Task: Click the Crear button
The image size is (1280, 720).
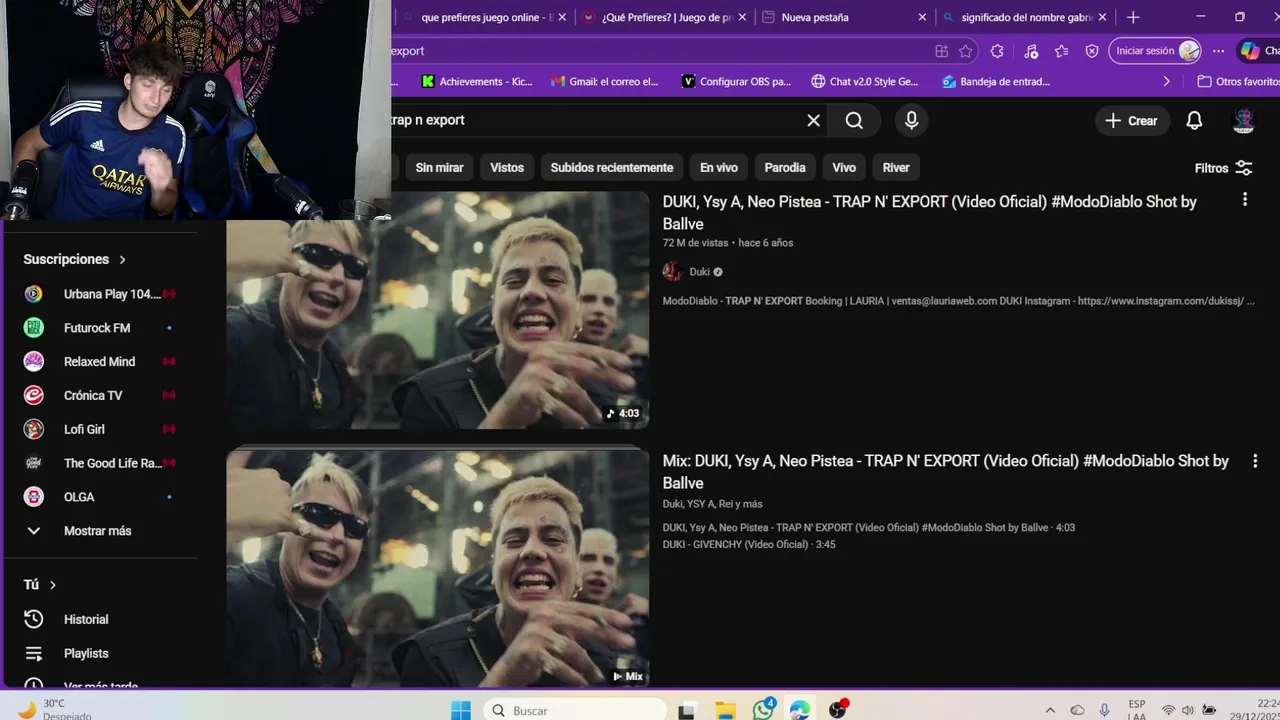Action: coord(1131,120)
